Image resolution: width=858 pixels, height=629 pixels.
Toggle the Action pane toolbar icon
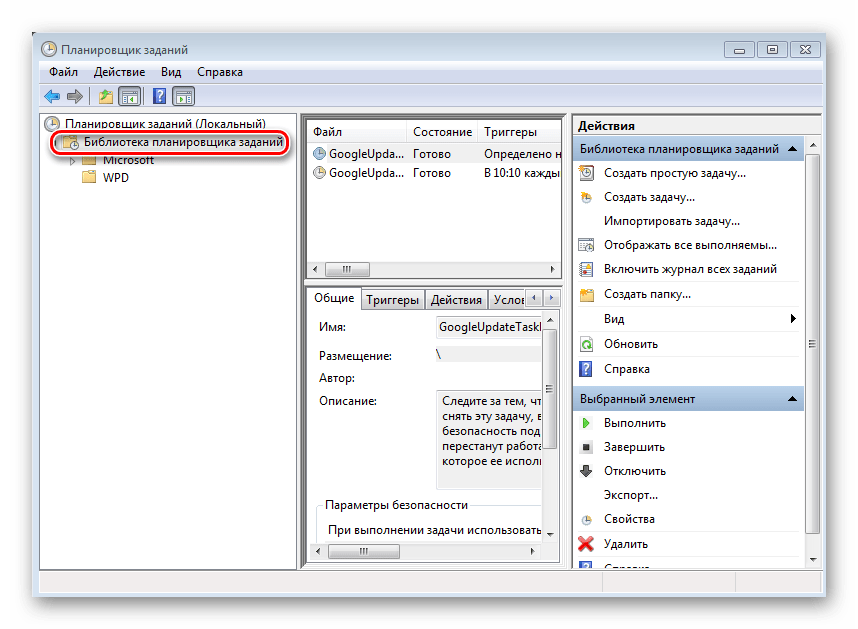184,97
